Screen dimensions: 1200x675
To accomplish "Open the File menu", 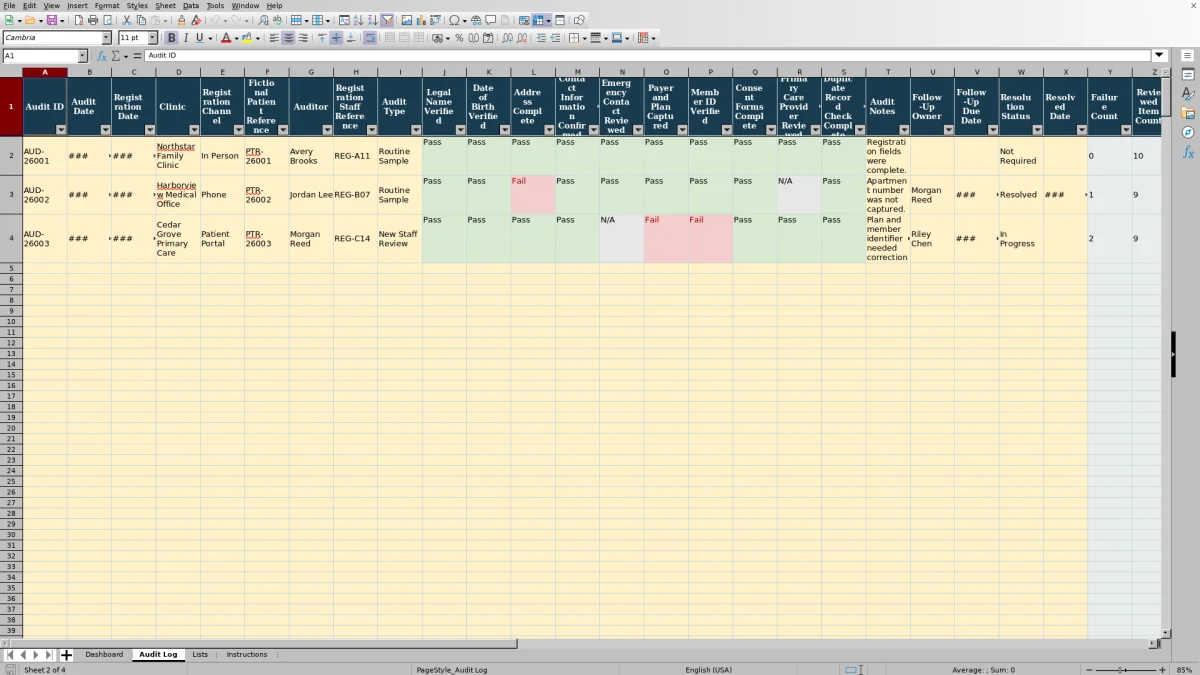I will point(9,6).
